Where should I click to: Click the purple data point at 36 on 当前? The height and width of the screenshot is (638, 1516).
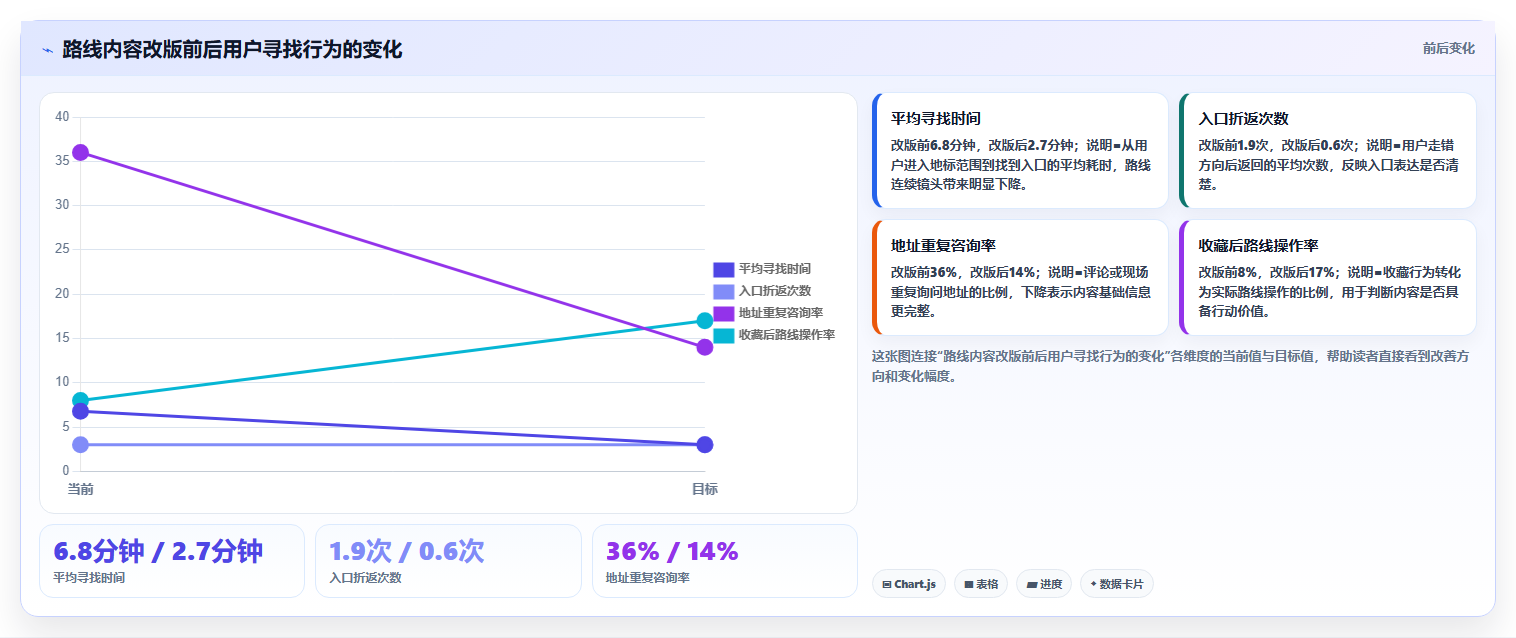[81, 152]
